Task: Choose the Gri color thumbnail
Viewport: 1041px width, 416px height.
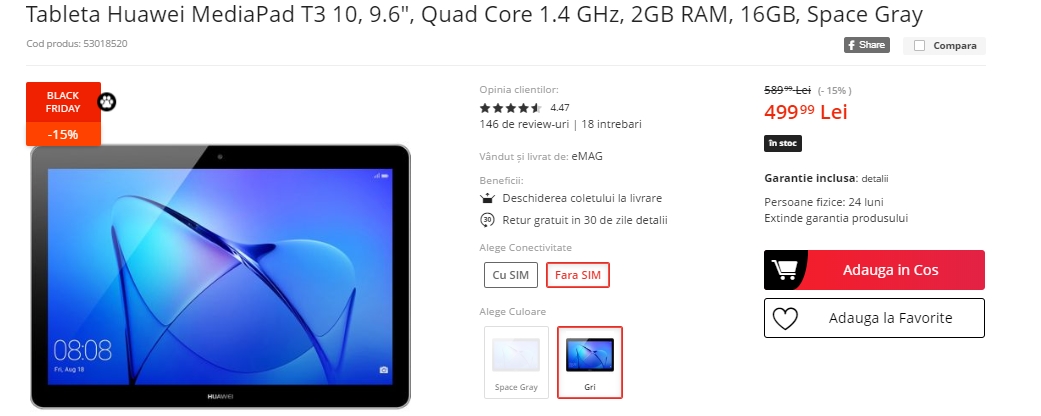Action: 590,362
